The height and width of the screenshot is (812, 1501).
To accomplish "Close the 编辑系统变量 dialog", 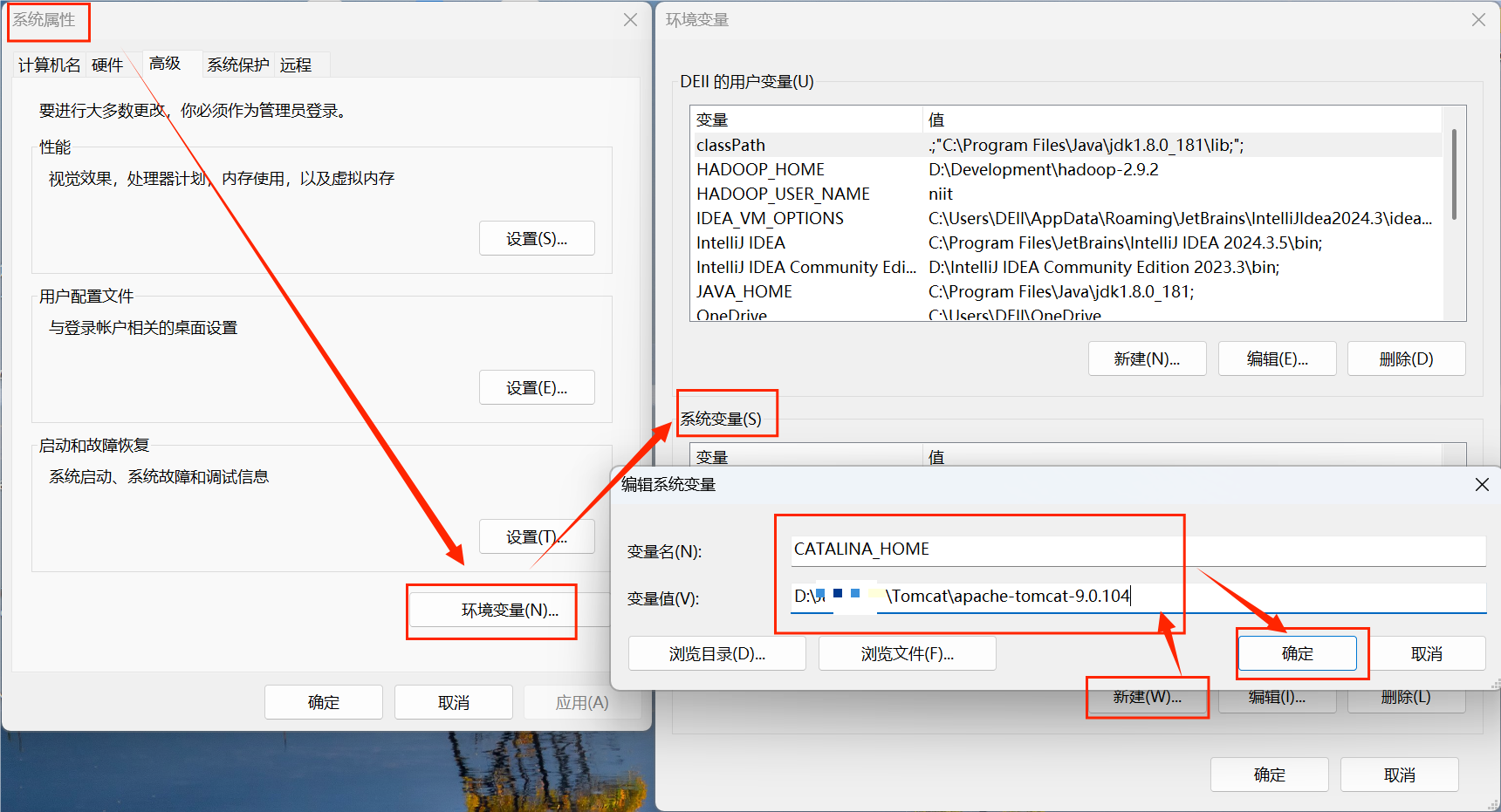I will click(x=1482, y=484).
